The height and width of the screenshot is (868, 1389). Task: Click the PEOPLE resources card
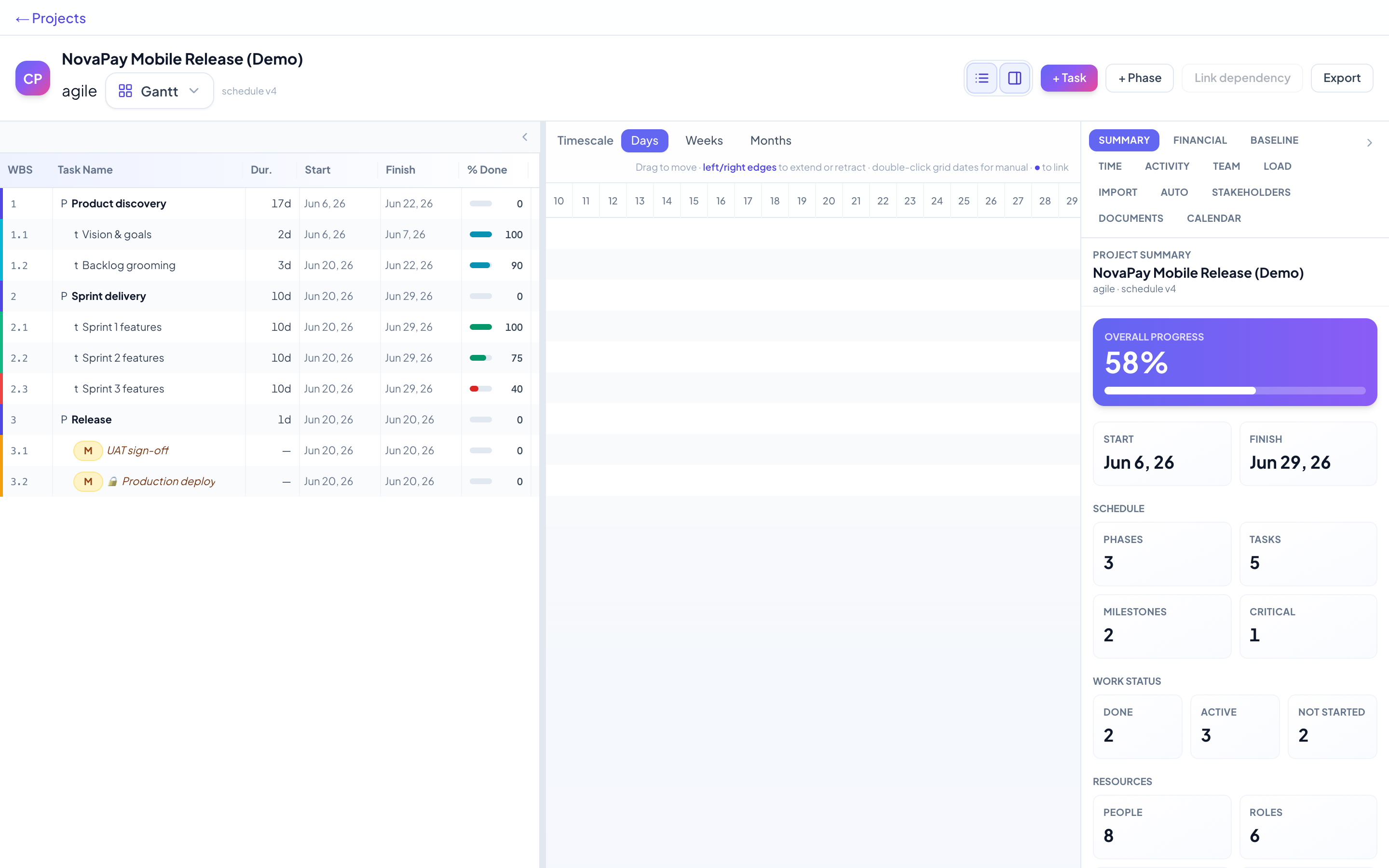[1162, 827]
